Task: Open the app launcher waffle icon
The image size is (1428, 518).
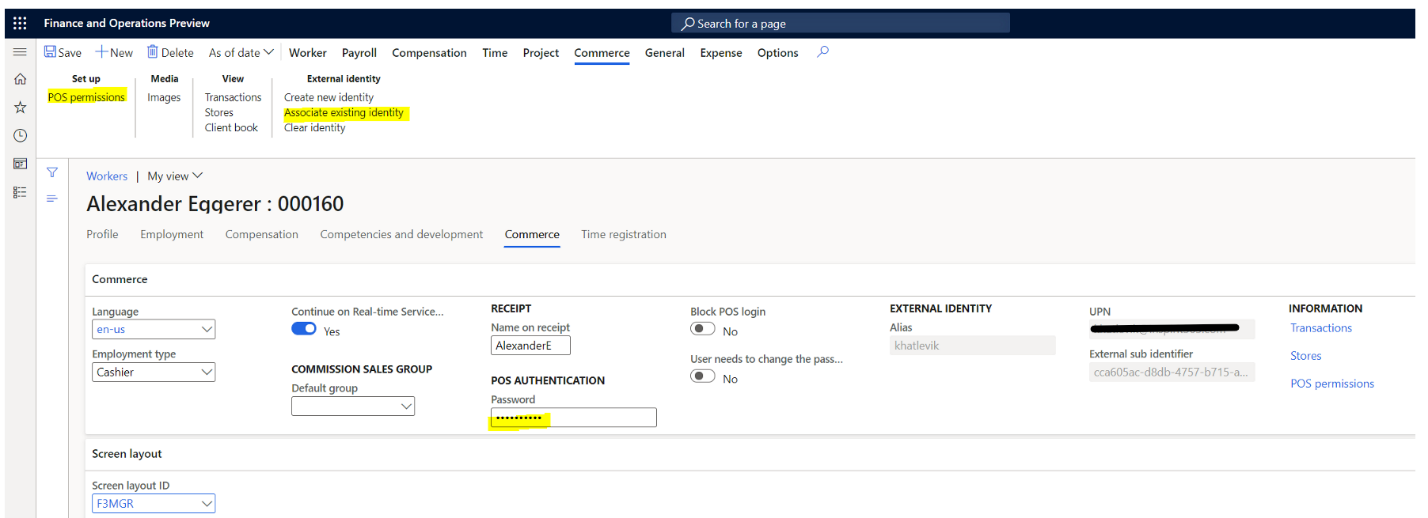Action: pos(20,23)
